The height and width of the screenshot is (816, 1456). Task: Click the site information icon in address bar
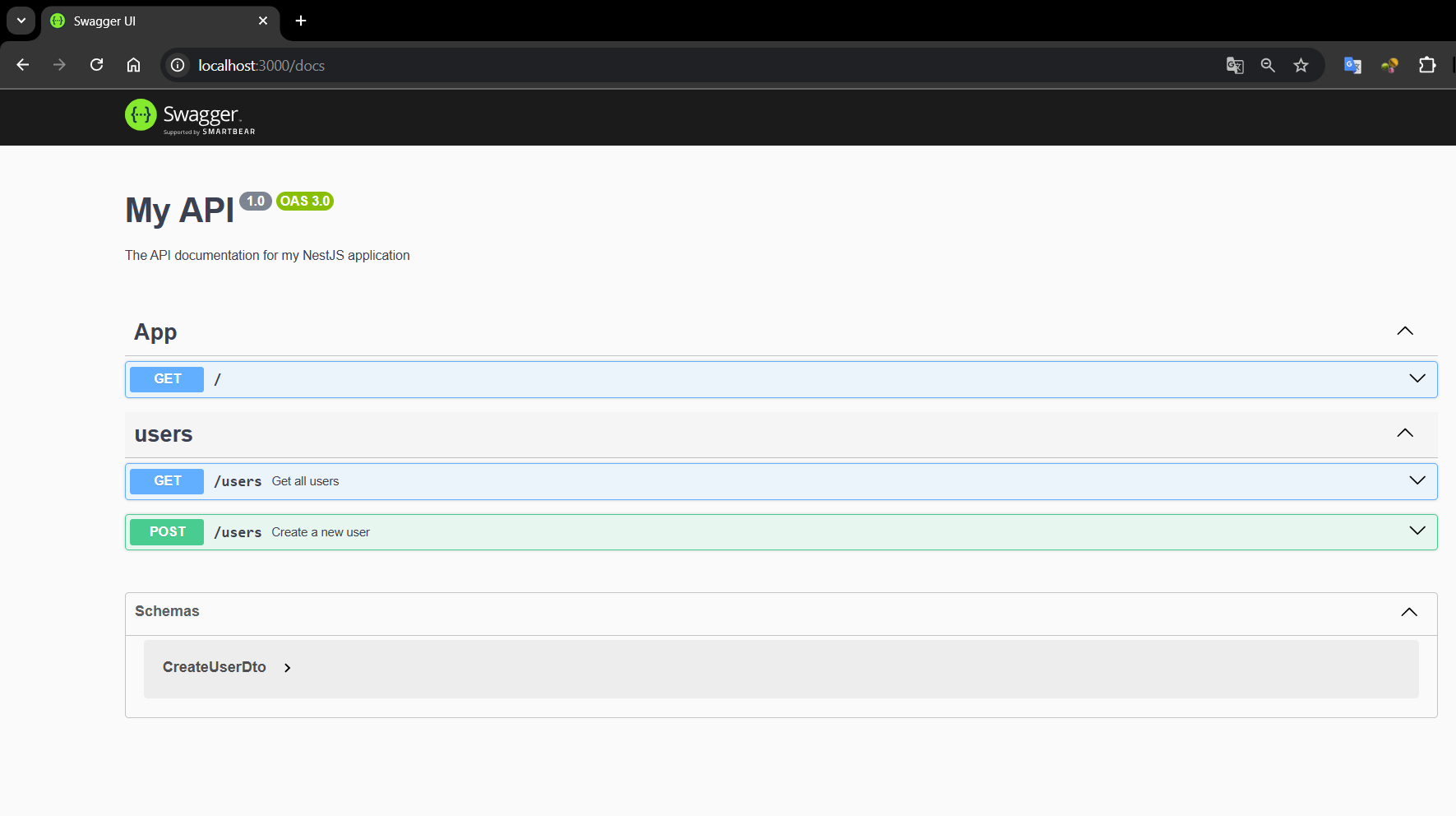(177, 65)
